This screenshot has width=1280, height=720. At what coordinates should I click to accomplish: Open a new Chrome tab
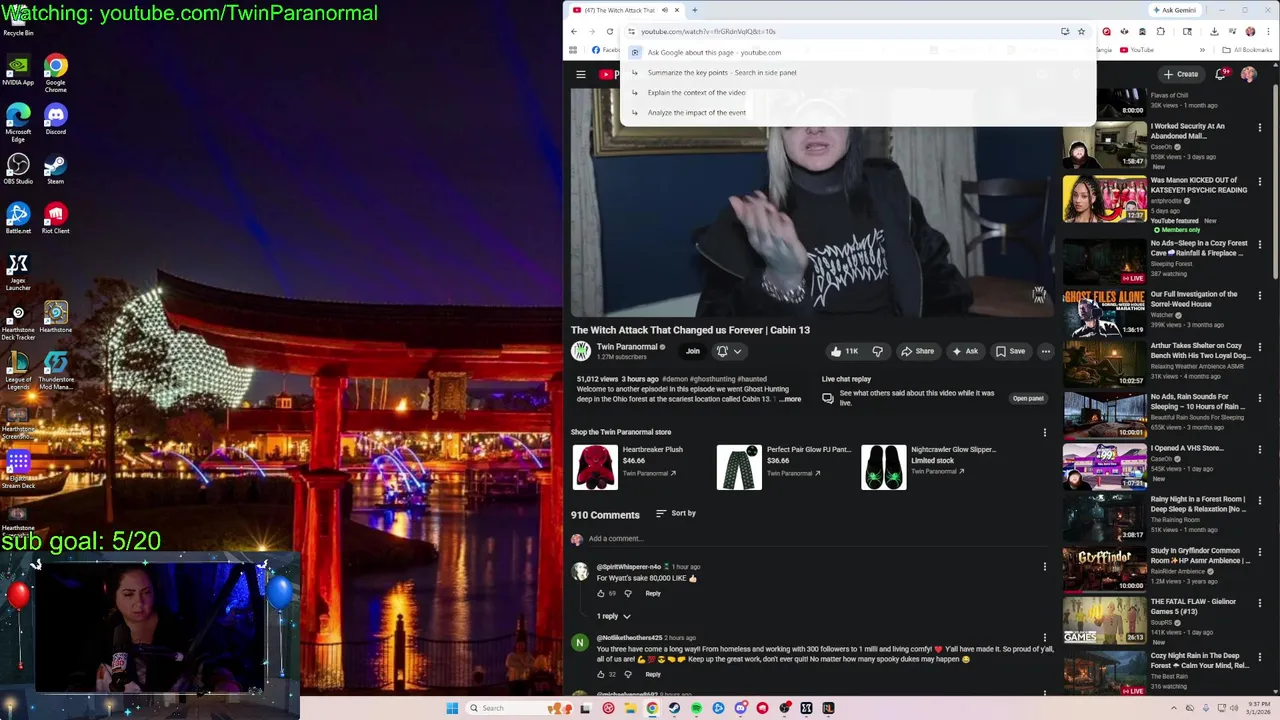point(694,10)
